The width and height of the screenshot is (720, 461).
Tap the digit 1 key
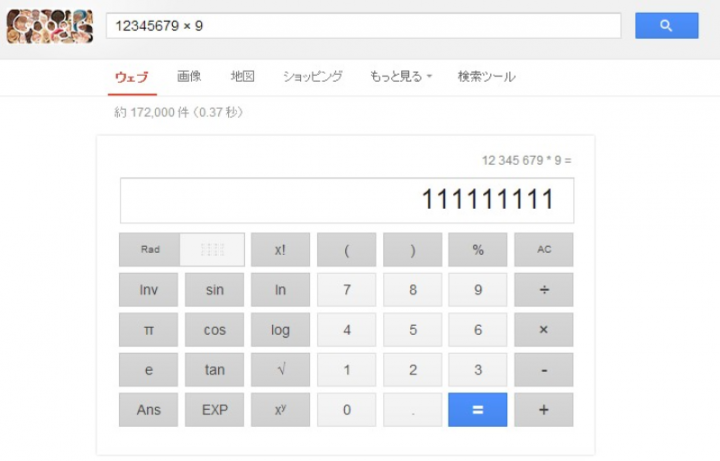(x=347, y=370)
